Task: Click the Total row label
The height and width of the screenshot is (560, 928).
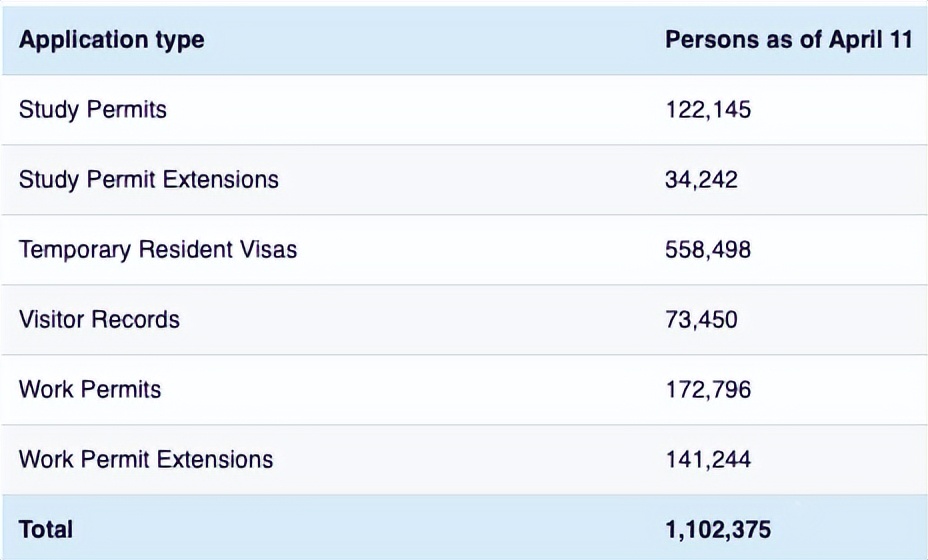Action: [46, 528]
